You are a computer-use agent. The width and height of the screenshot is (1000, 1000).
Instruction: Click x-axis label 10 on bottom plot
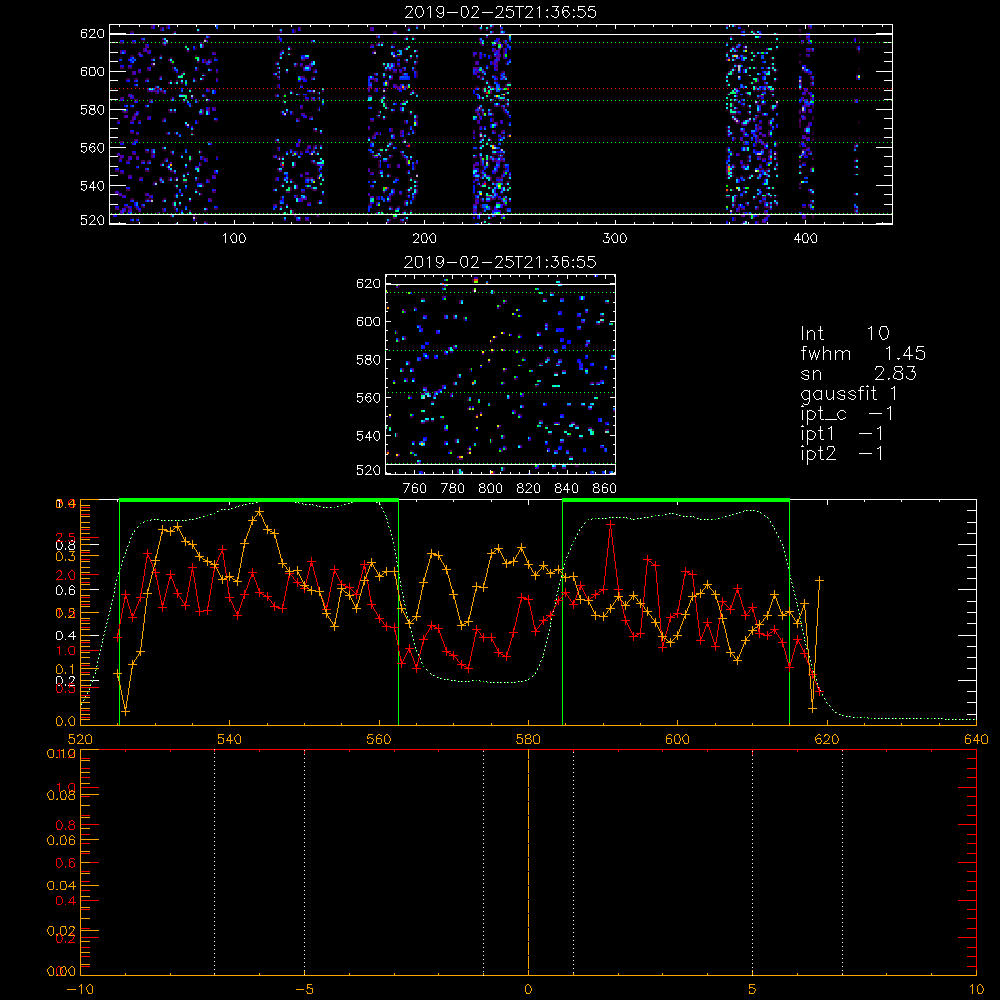976,989
